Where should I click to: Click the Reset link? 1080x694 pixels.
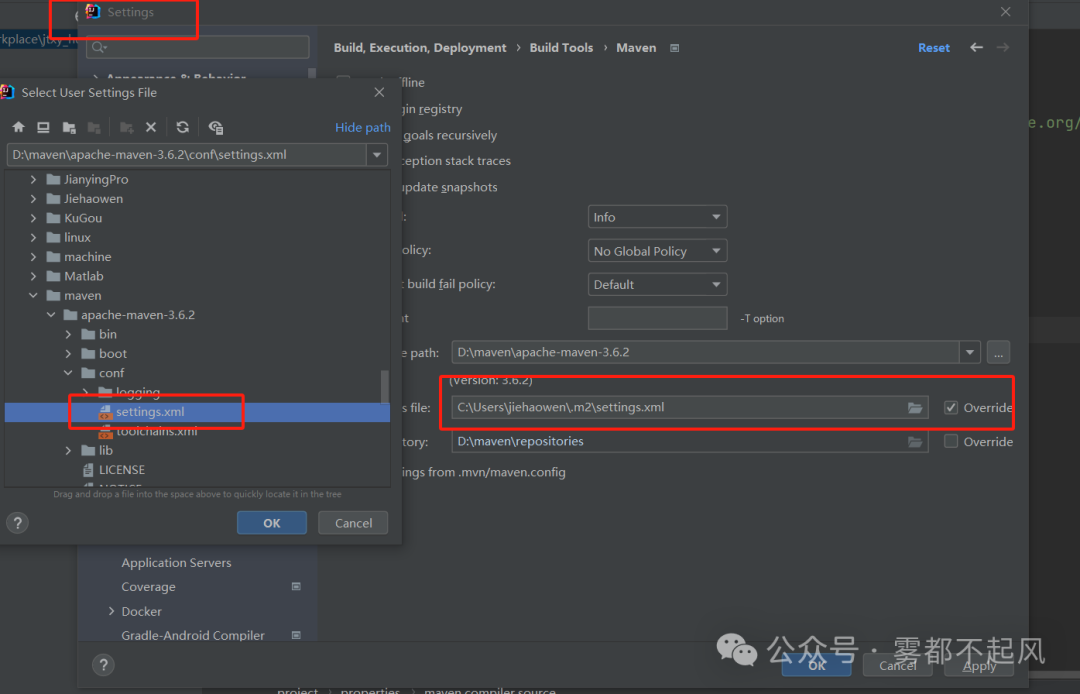(933, 47)
